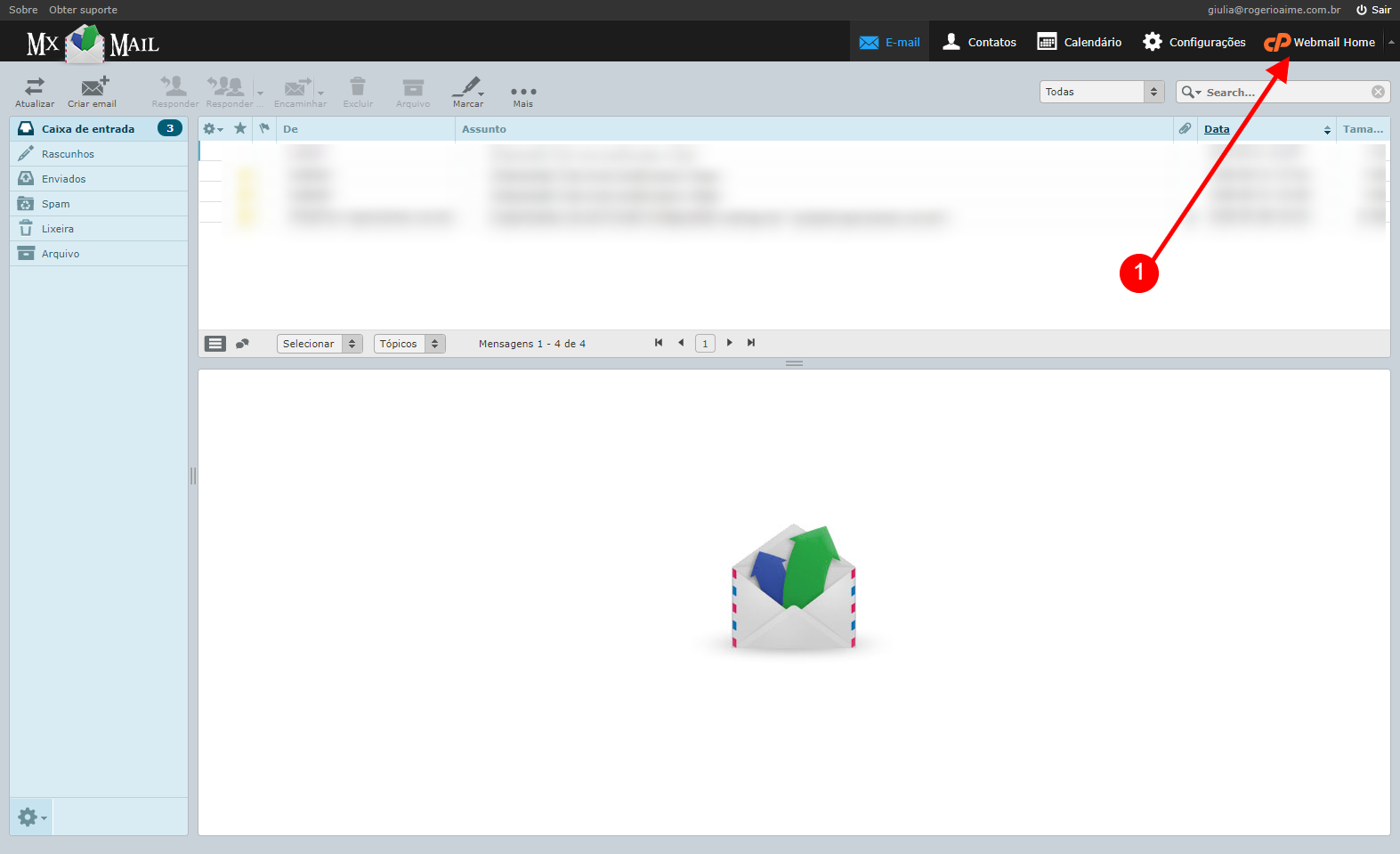Image resolution: width=1400 pixels, height=854 pixels.
Task: Open the Selecionar dropdown
Action: tap(320, 344)
